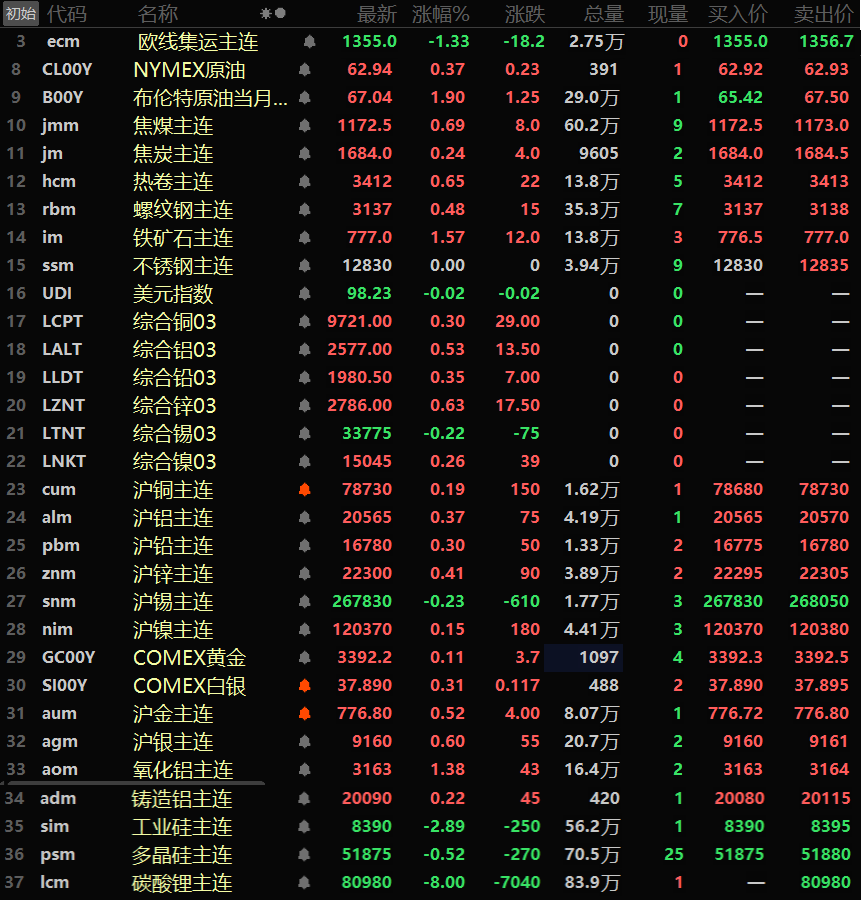The image size is (861, 900).
Task: Turn off red alert bell for 沪金主连
Action: [x=304, y=714]
